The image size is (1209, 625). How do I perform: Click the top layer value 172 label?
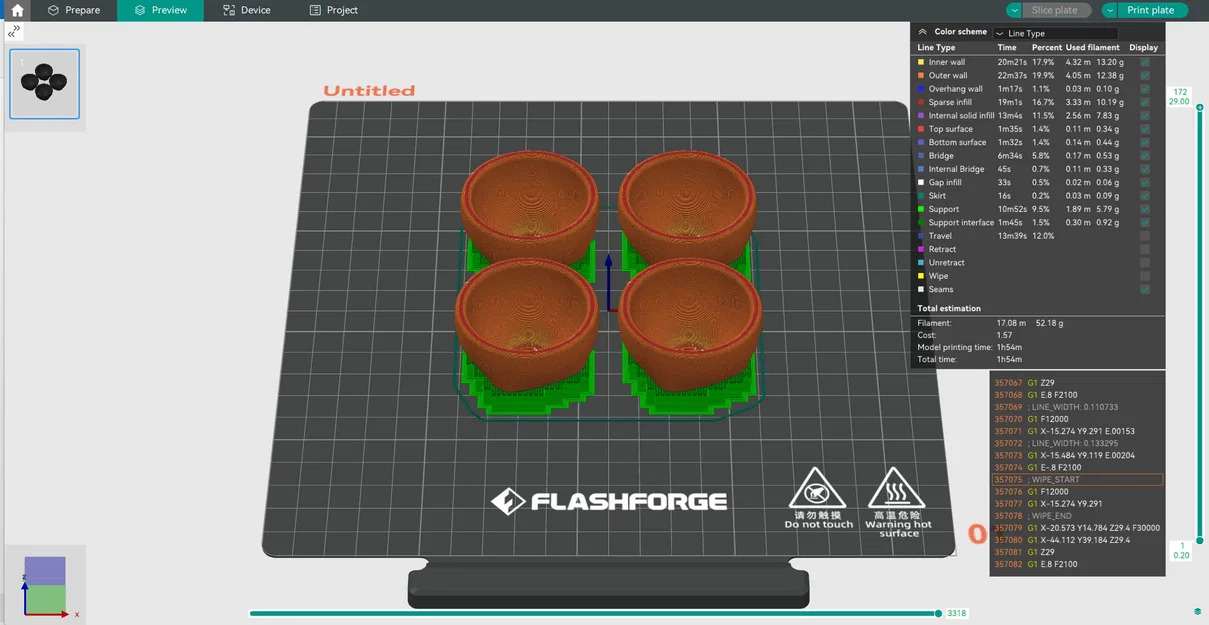1180,92
